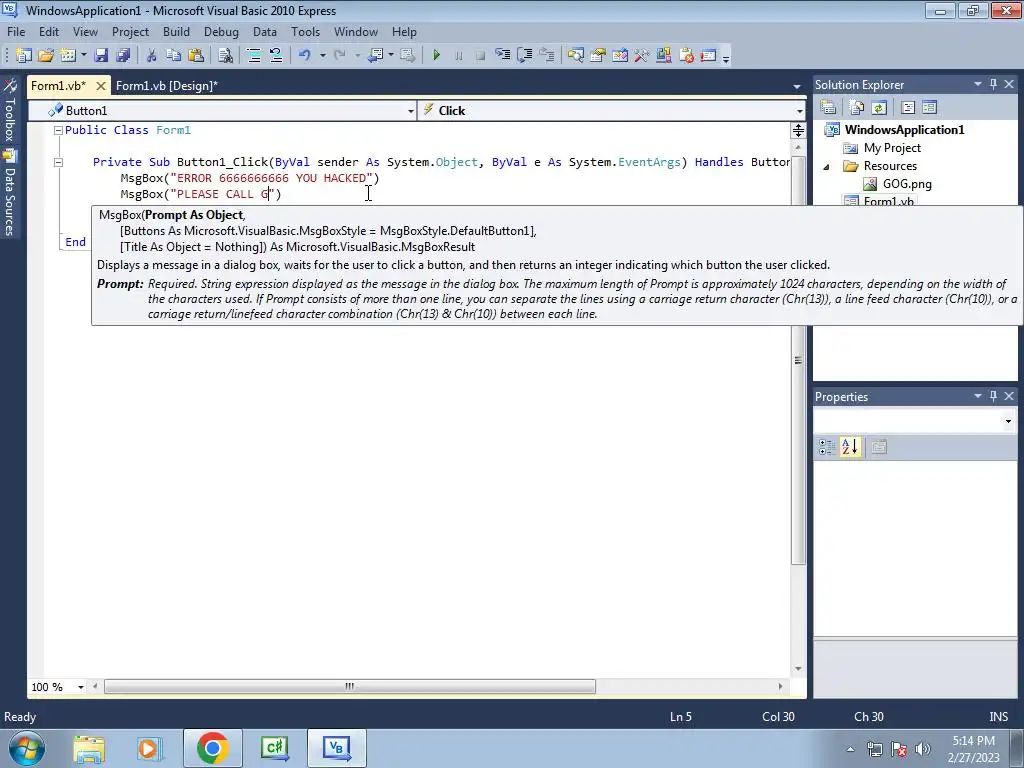Image resolution: width=1024 pixels, height=768 pixels.
Task: Open the Error List toolbar icon
Action: [x=686, y=56]
